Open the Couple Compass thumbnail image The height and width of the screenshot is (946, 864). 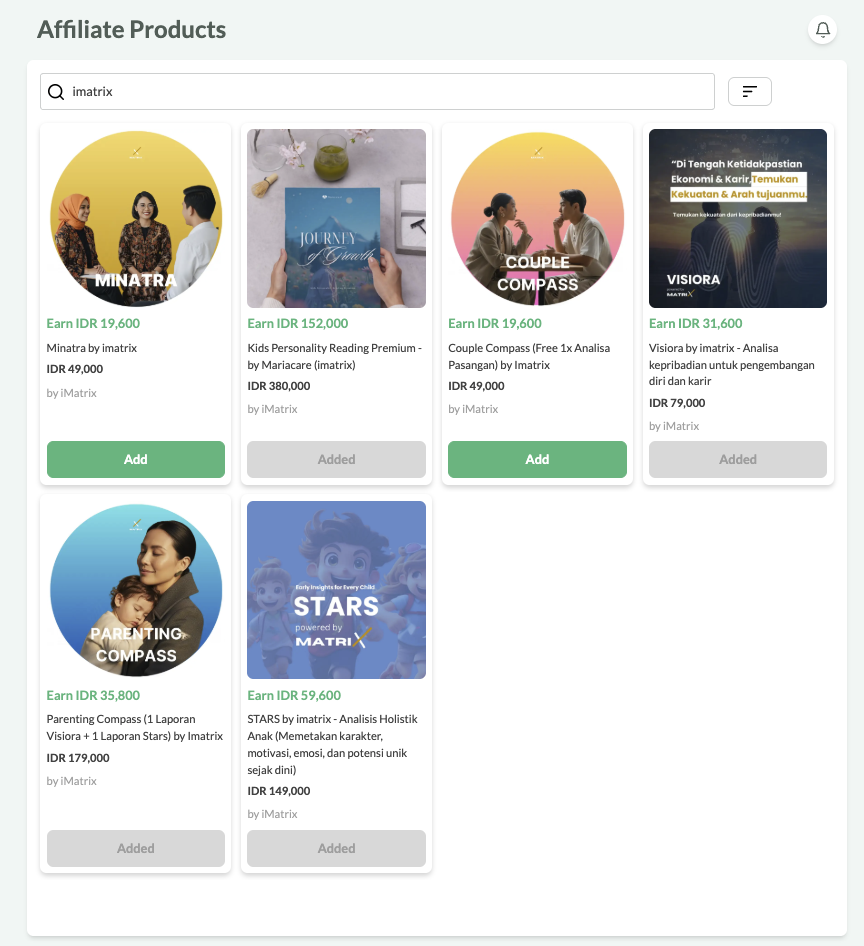click(x=537, y=218)
